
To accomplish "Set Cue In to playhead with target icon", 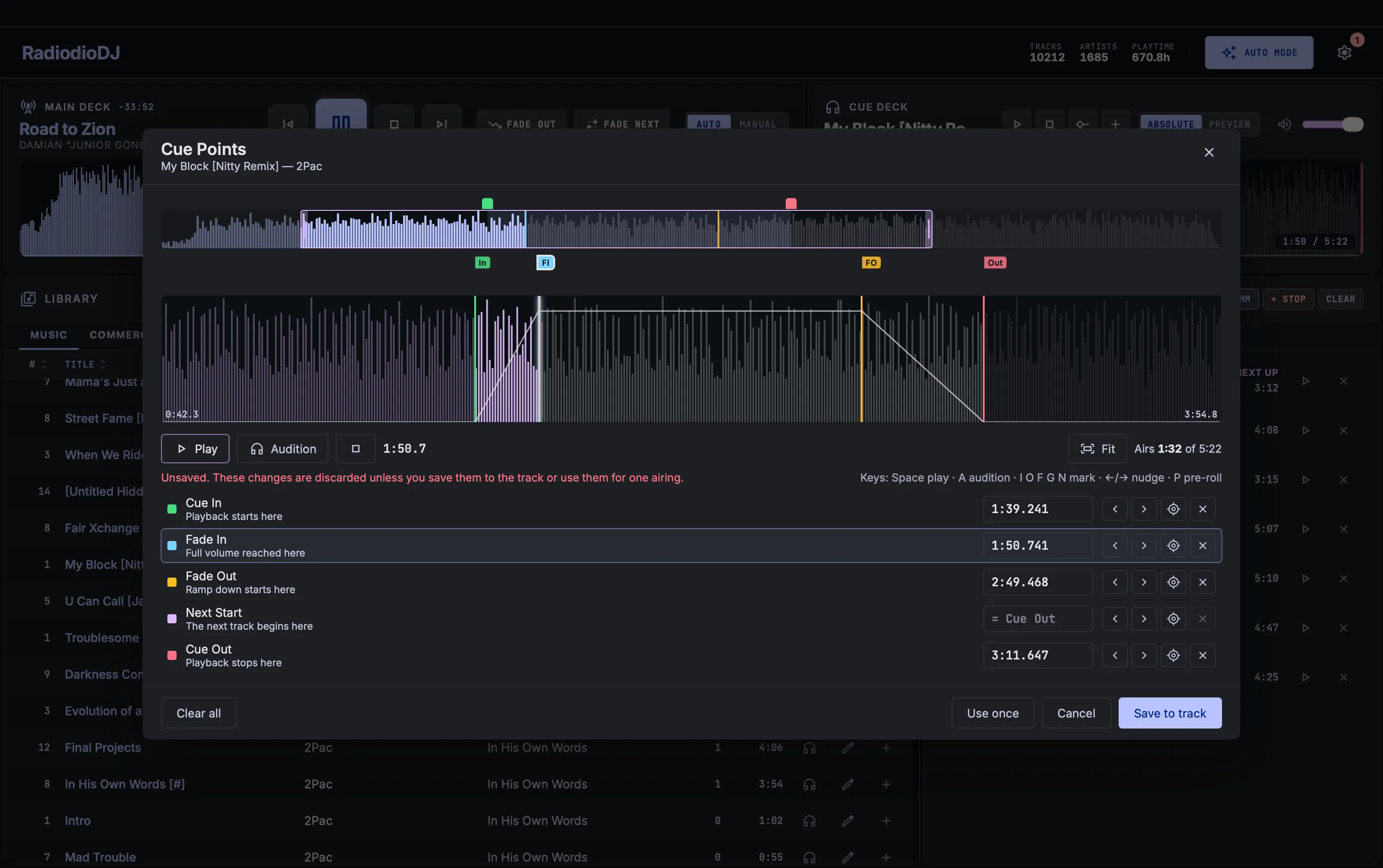I will click(x=1173, y=509).
